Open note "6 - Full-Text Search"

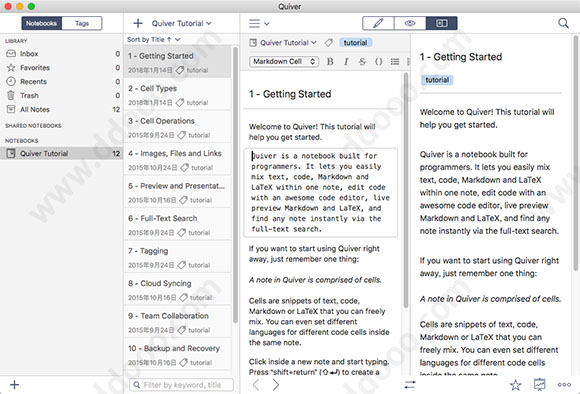click(178, 225)
